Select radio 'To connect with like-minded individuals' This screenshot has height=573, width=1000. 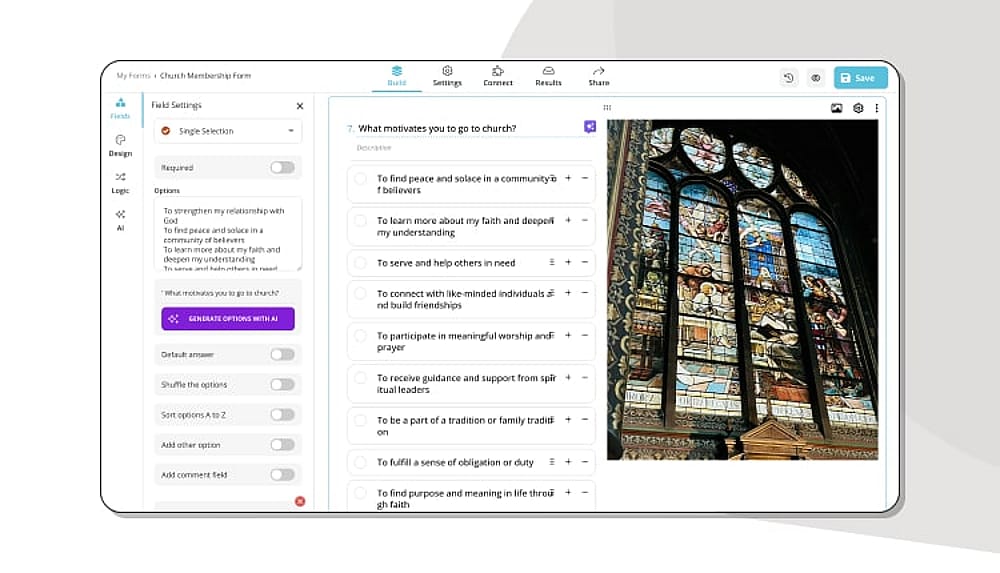[360, 294]
